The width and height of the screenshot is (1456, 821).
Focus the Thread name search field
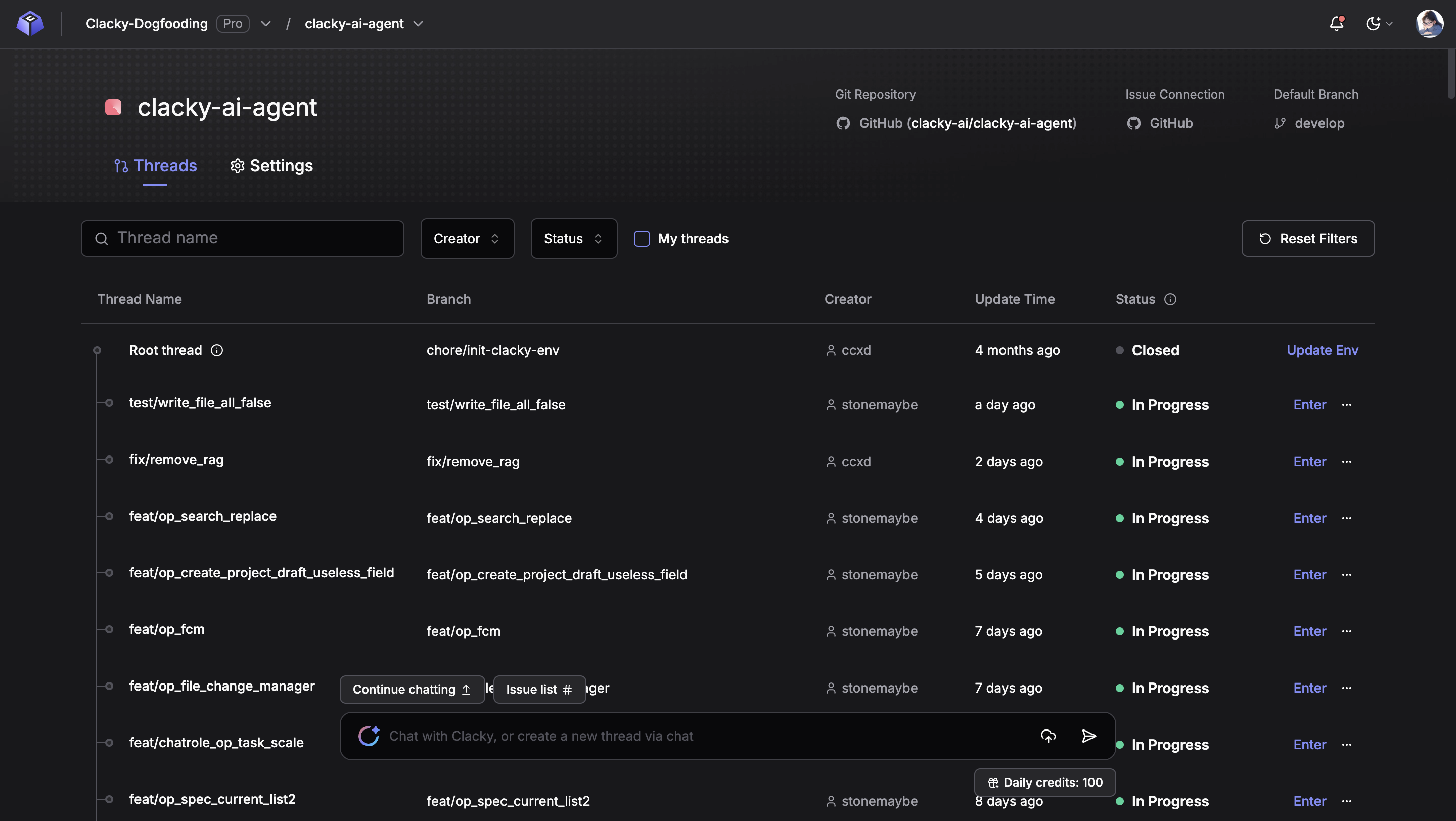tap(243, 238)
